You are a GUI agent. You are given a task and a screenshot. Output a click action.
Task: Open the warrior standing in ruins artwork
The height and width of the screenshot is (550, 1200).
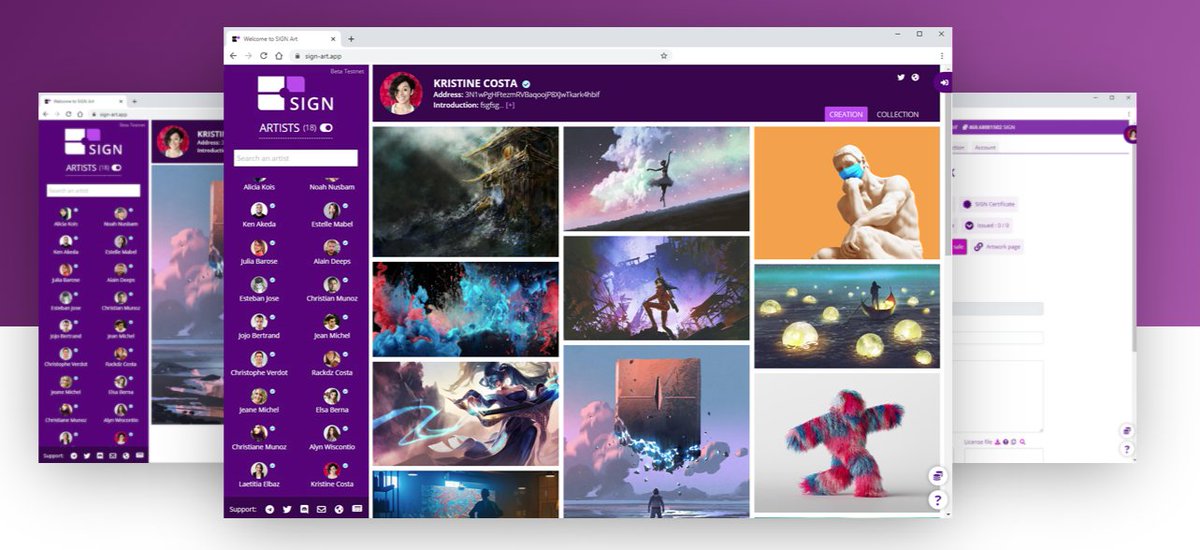coord(656,288)
